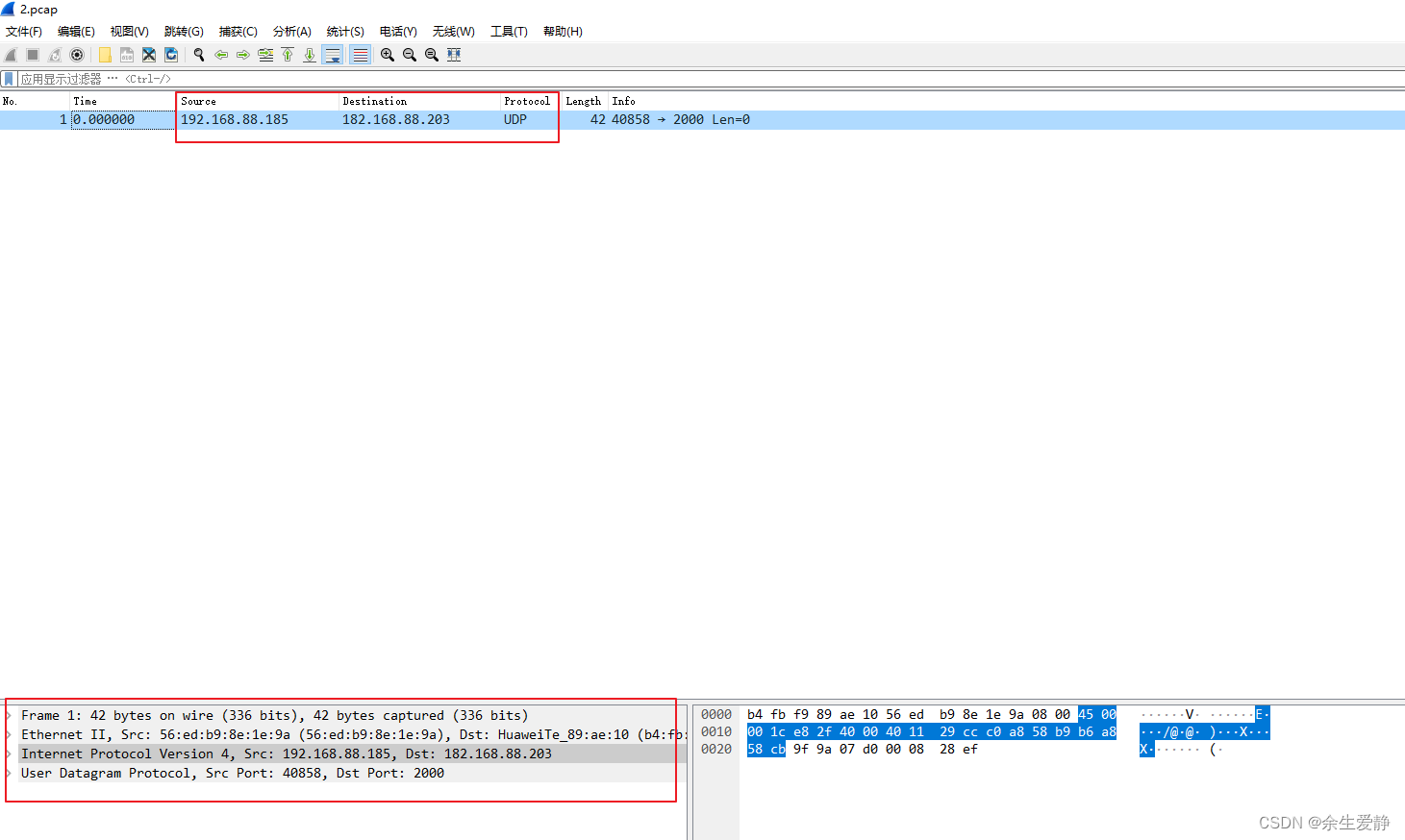The height and width of the screenshot is (840, 1405).
Task: Zoom out on main window text
Action: pyautogui.click(x=410, y=55)
